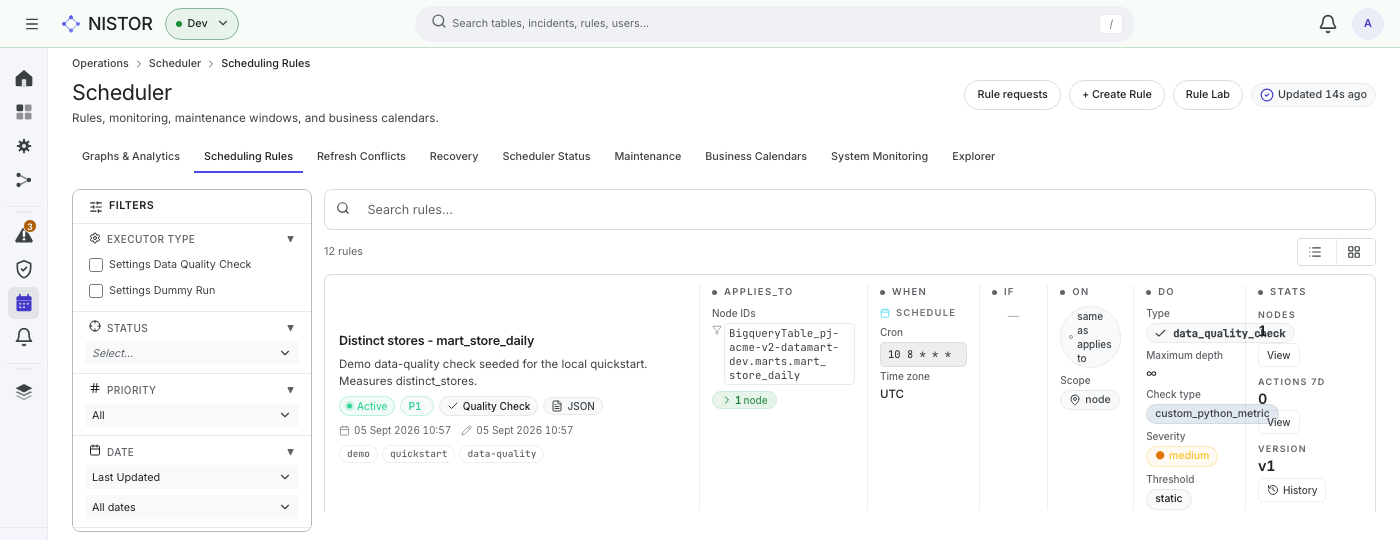The width and height of the screenshot is (1400, 540).
Task: Open the layers stack sidebar icon
Action: (24, 391)
